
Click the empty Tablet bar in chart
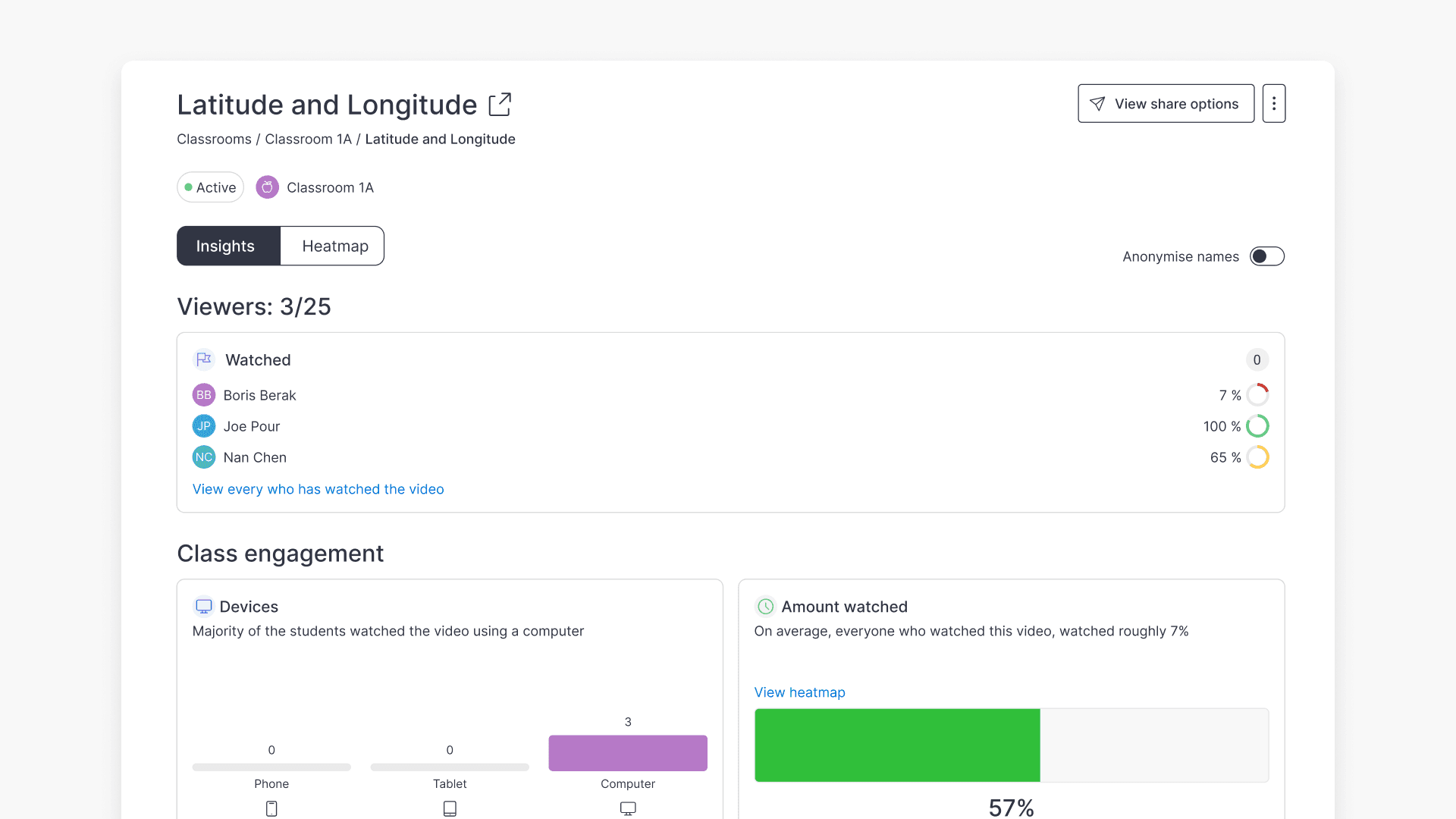(450, 767)
